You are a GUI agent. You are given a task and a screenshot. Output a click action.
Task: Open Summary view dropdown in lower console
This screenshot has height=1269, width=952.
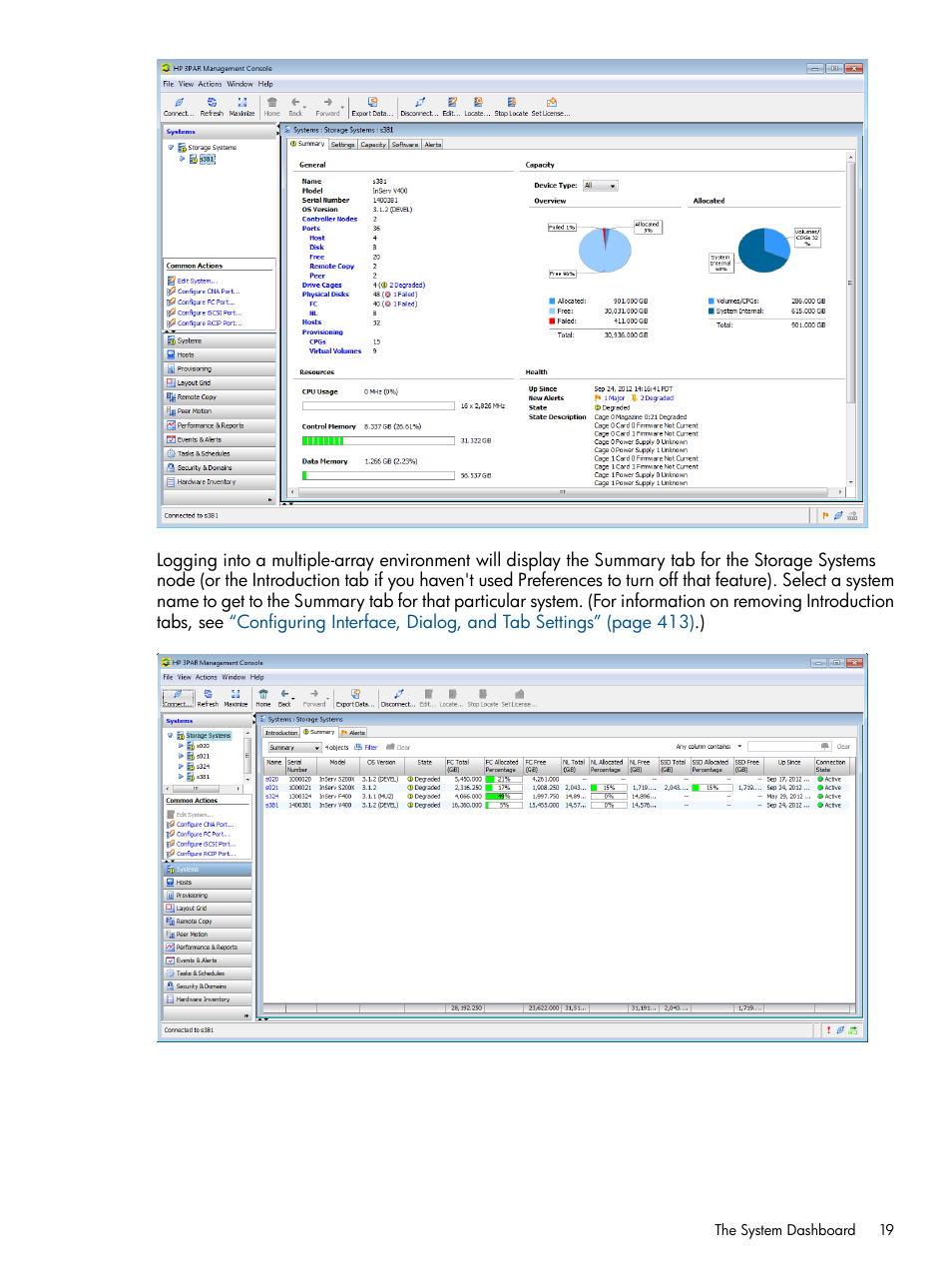(x=293, y=748)
